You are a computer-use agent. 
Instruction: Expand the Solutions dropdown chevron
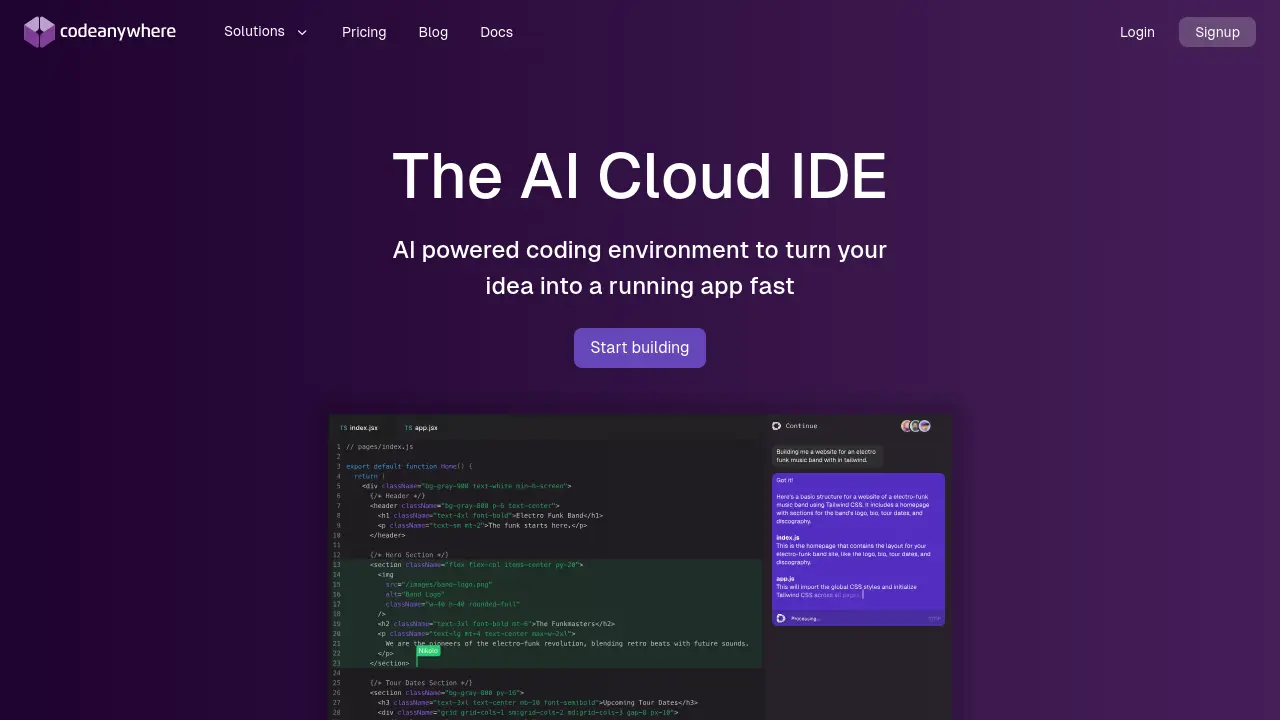pyautogui.click(x=302, y=32)
